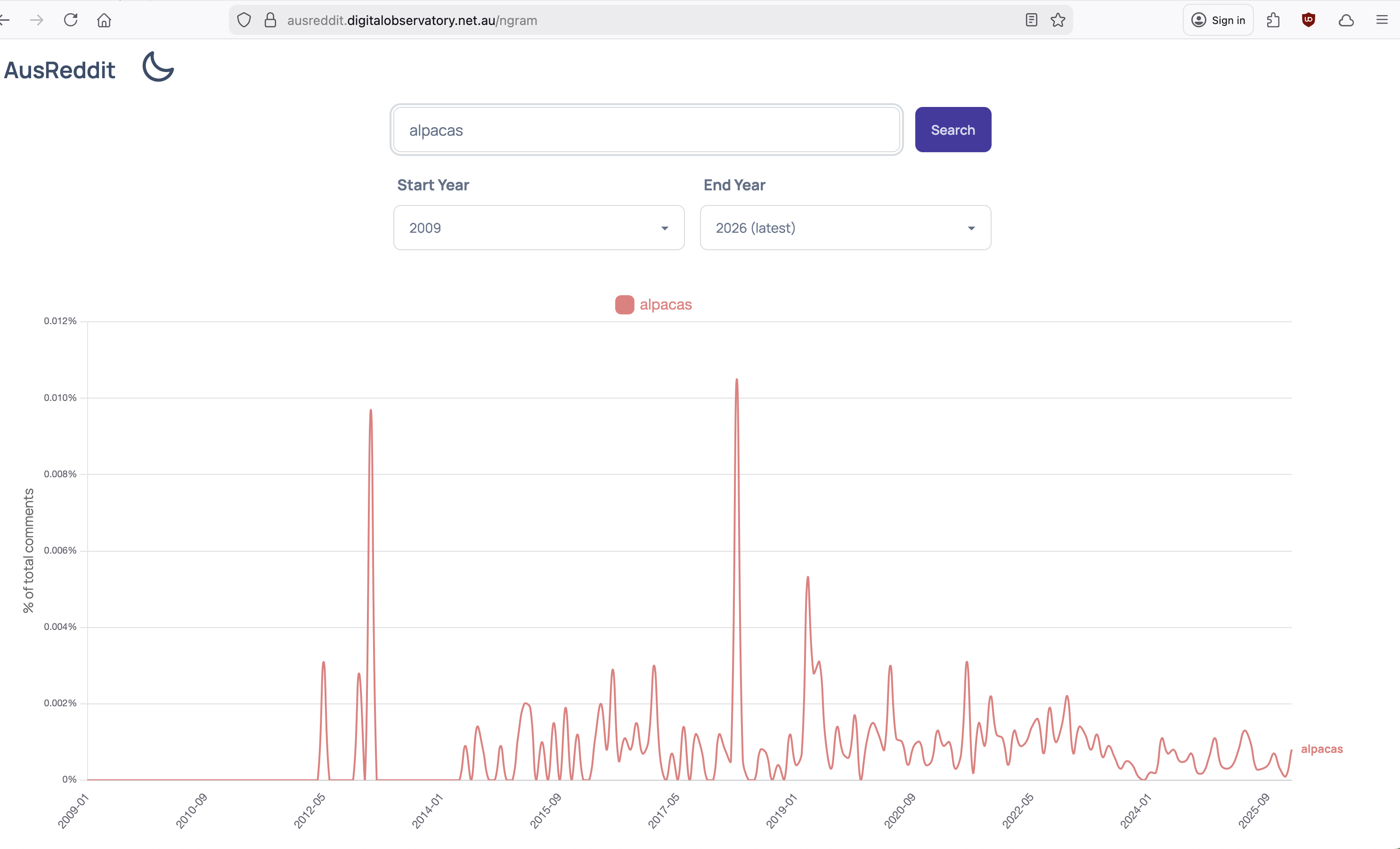Go forward in browser history
Image resolution: width=1400 pixels, height=849 pixels.
click(x=37, y=20)
